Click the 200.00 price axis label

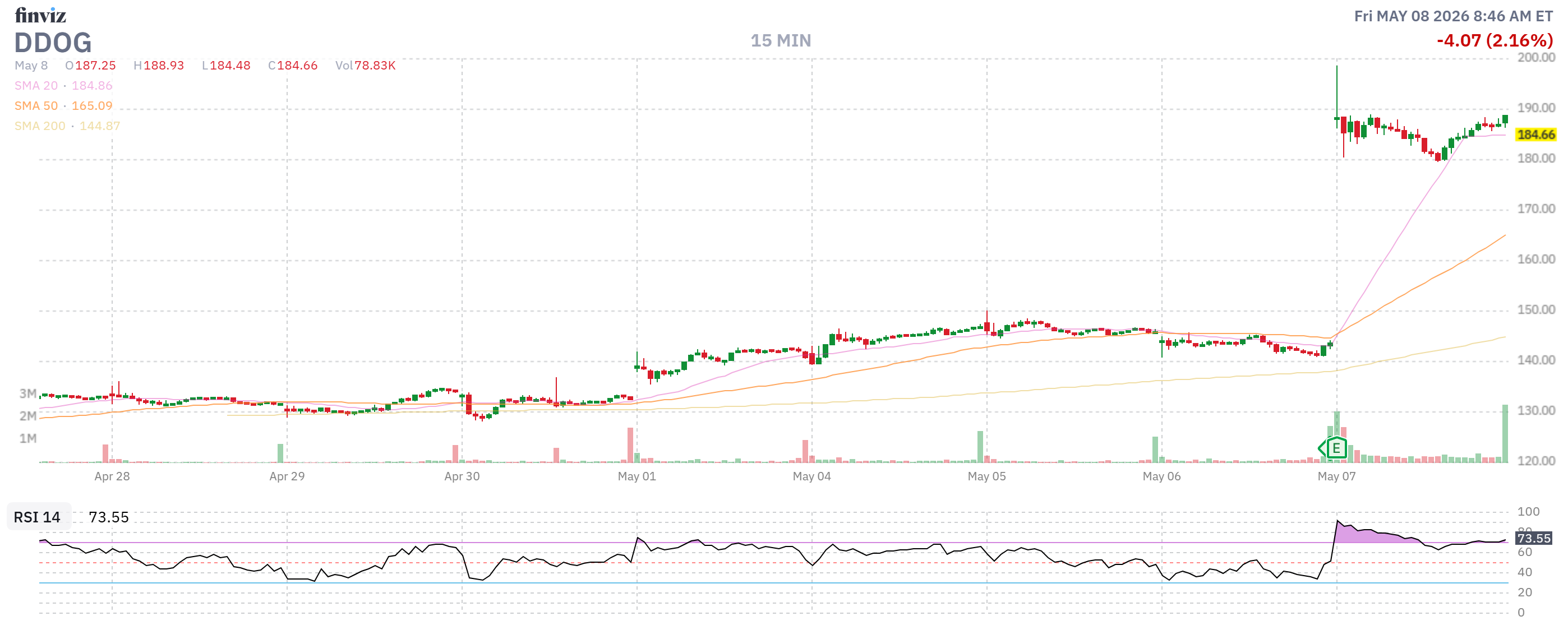1535,58
